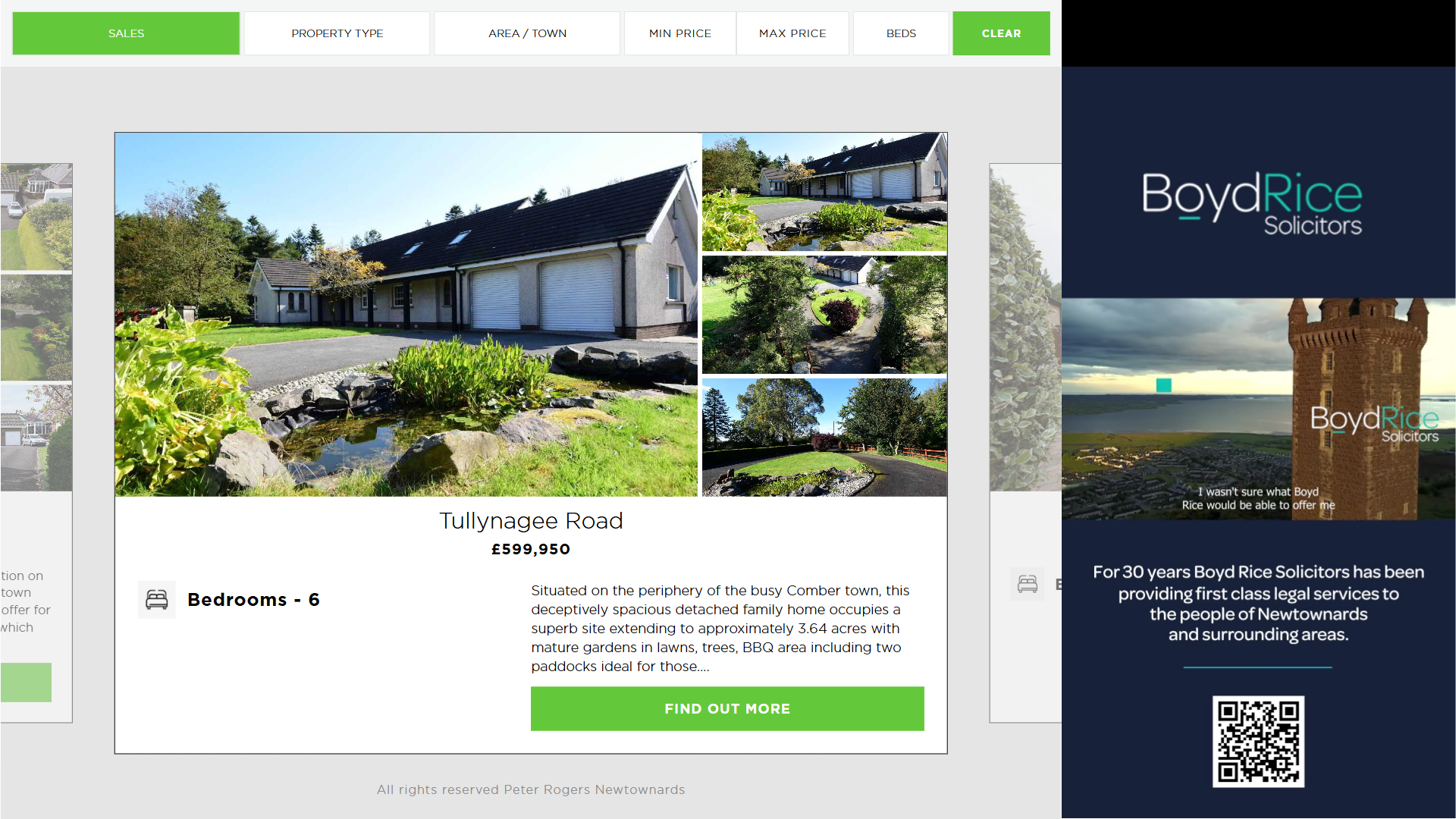The width and height of the screenshot is (1456, 819).
Task: Open the MIN PRICE dropdown
Action: tap(680, 33)
